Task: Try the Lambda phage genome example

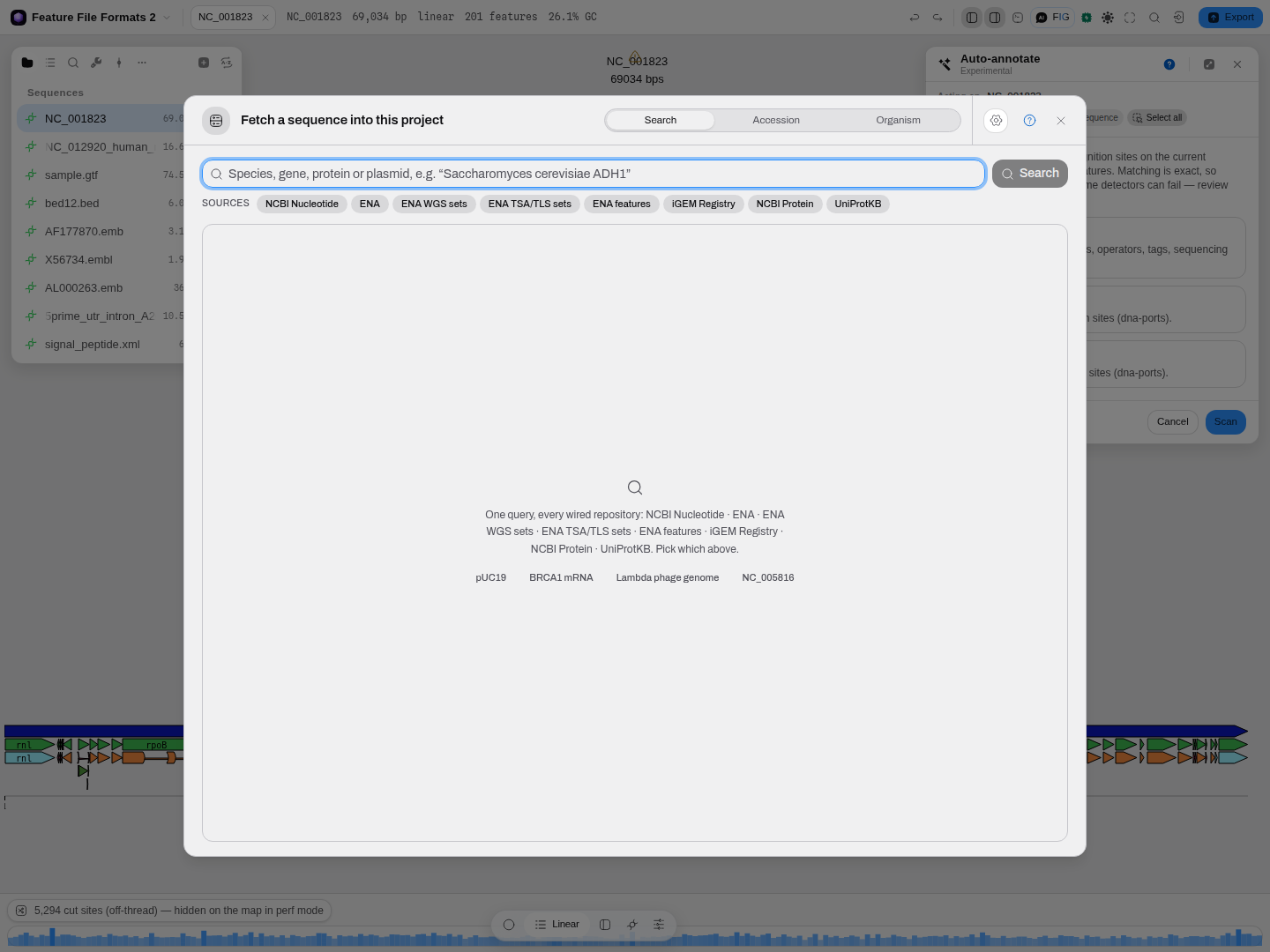Action: tap(668, 578)
